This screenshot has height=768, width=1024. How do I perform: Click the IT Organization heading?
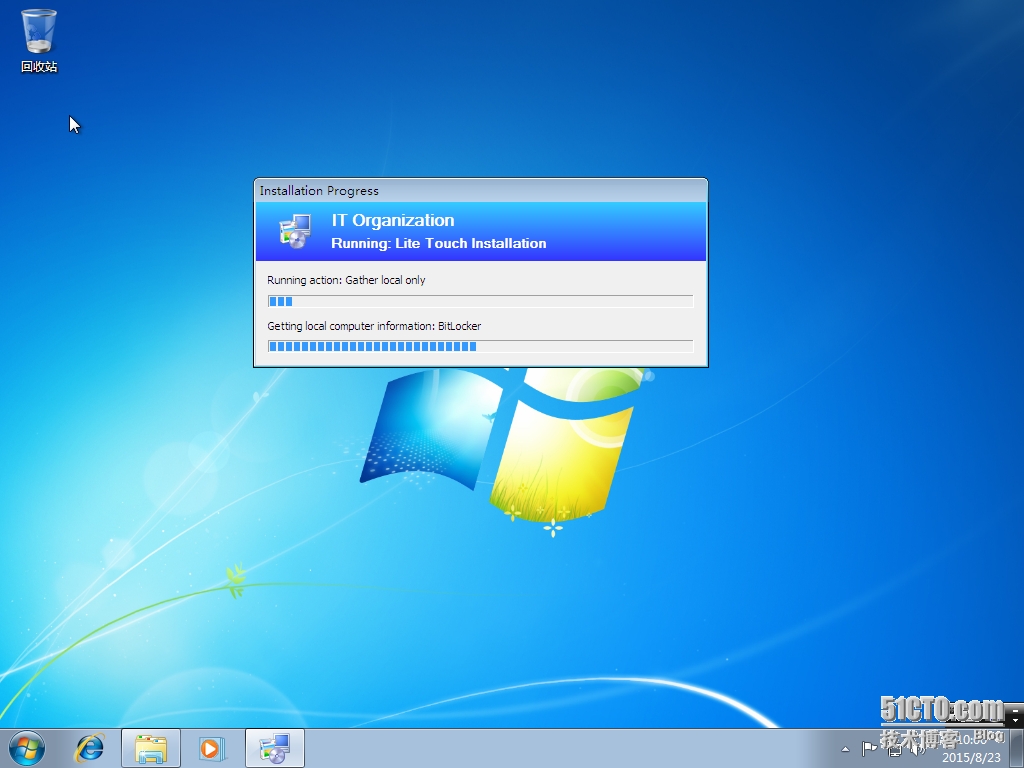[392, 221]
